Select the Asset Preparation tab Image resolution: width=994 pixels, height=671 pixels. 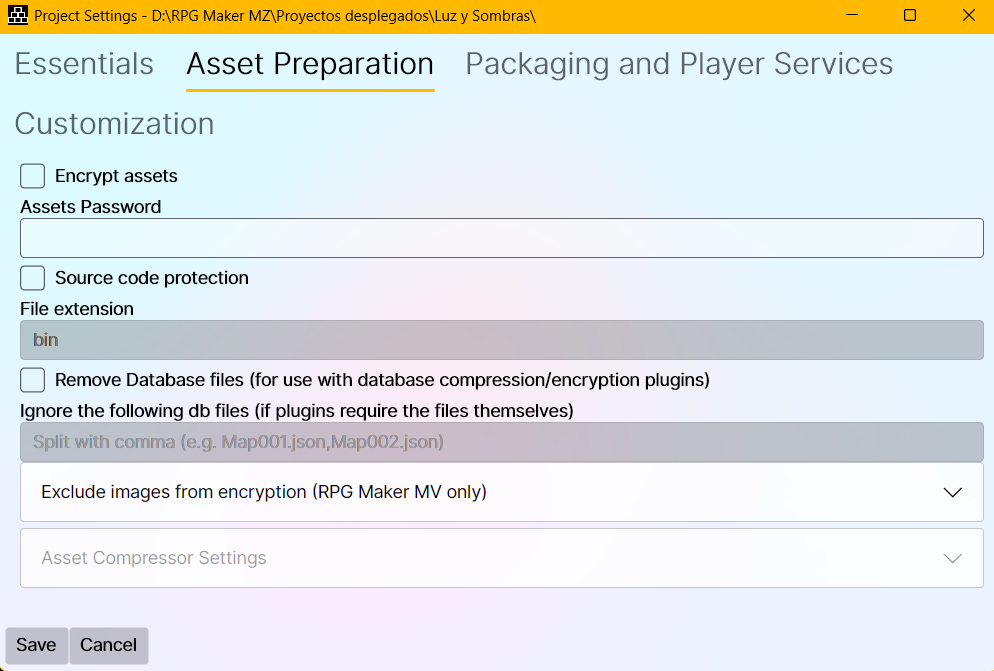tap(310, 64)
